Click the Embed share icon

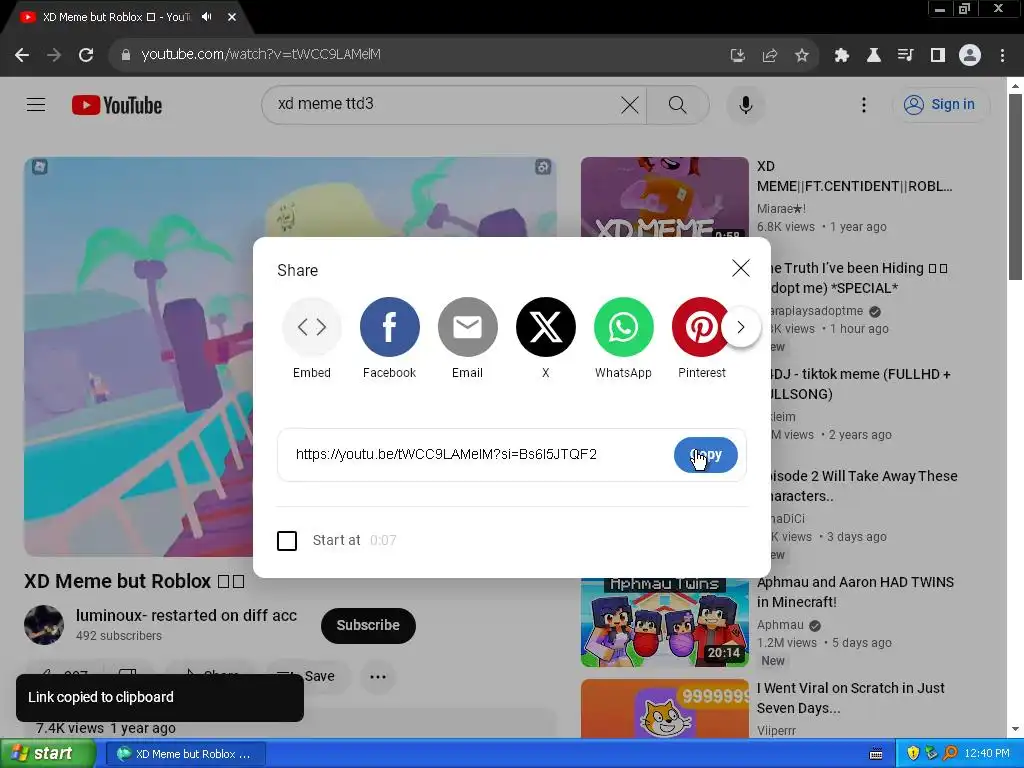312,327
